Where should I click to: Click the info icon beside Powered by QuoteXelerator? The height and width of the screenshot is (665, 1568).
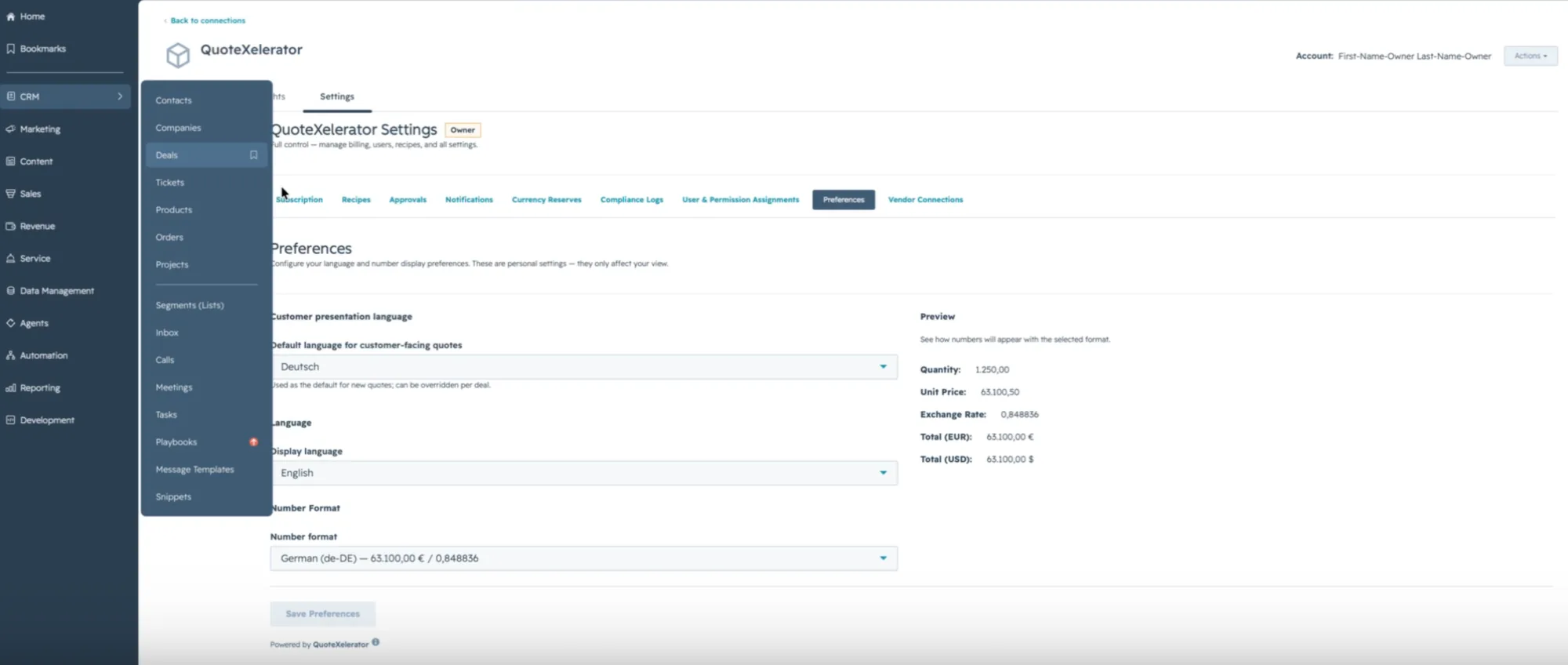[x=376, y=642]
